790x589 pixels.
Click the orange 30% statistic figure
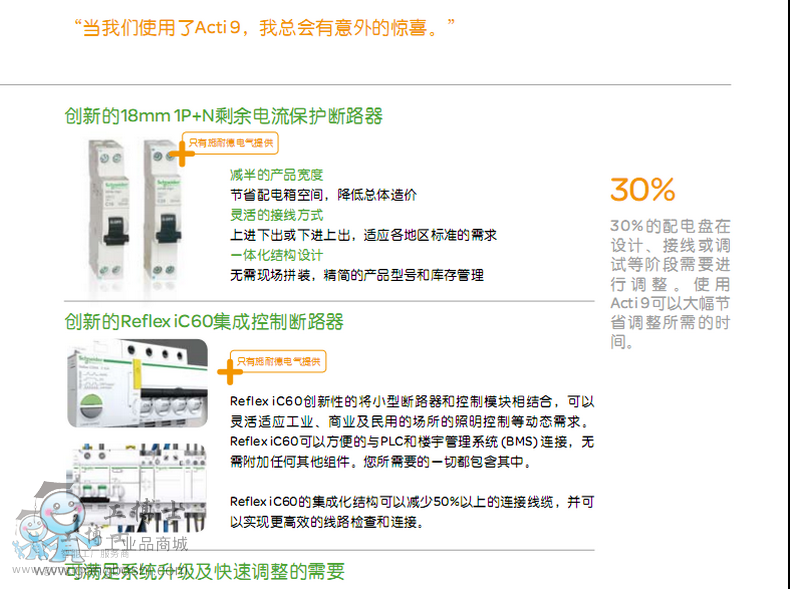642,189
